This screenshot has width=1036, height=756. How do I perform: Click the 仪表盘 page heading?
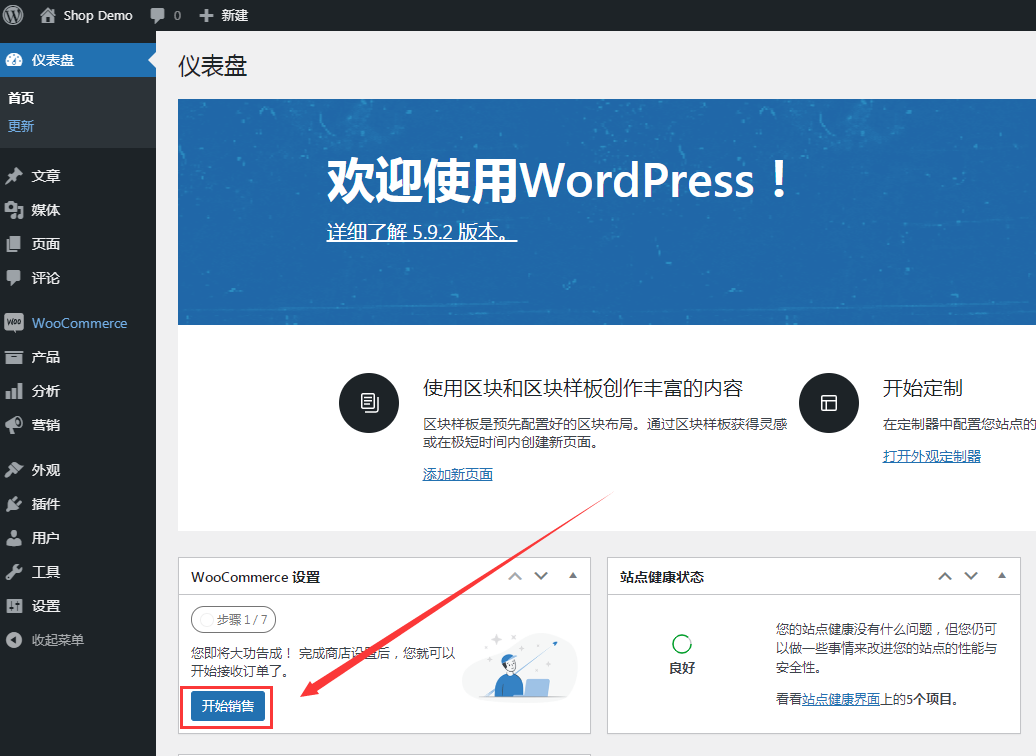point(213,66)
